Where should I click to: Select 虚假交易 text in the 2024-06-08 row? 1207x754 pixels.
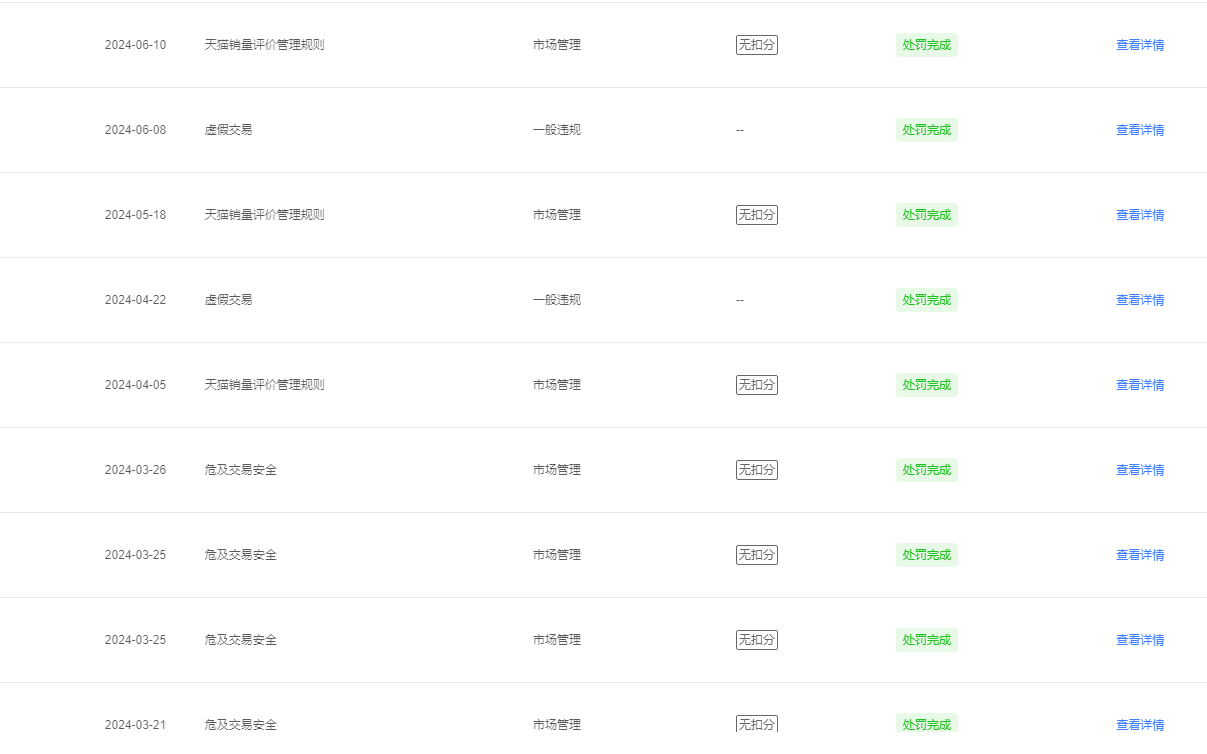229,130
